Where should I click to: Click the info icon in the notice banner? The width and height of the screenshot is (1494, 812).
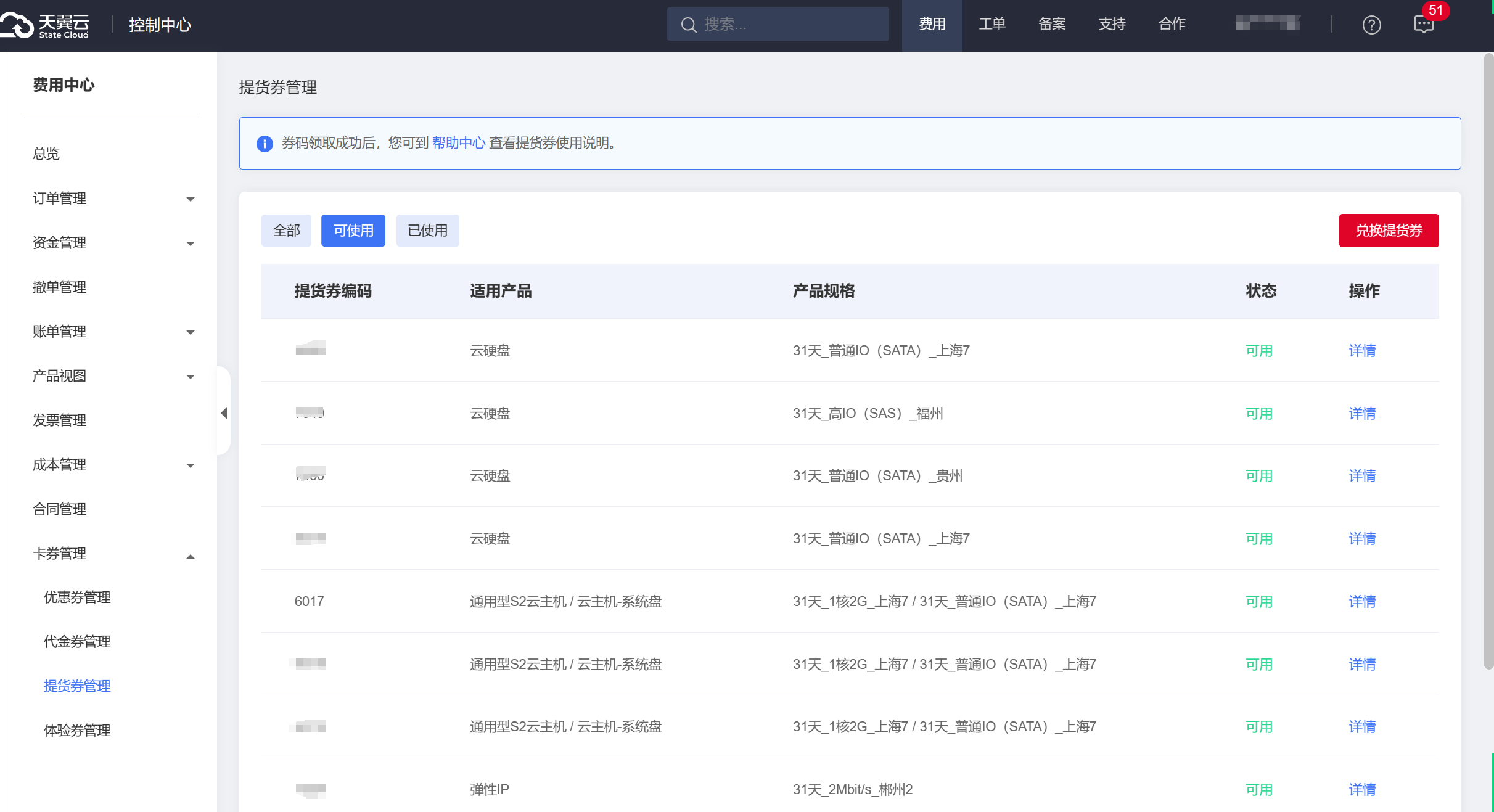coord(265,144)
